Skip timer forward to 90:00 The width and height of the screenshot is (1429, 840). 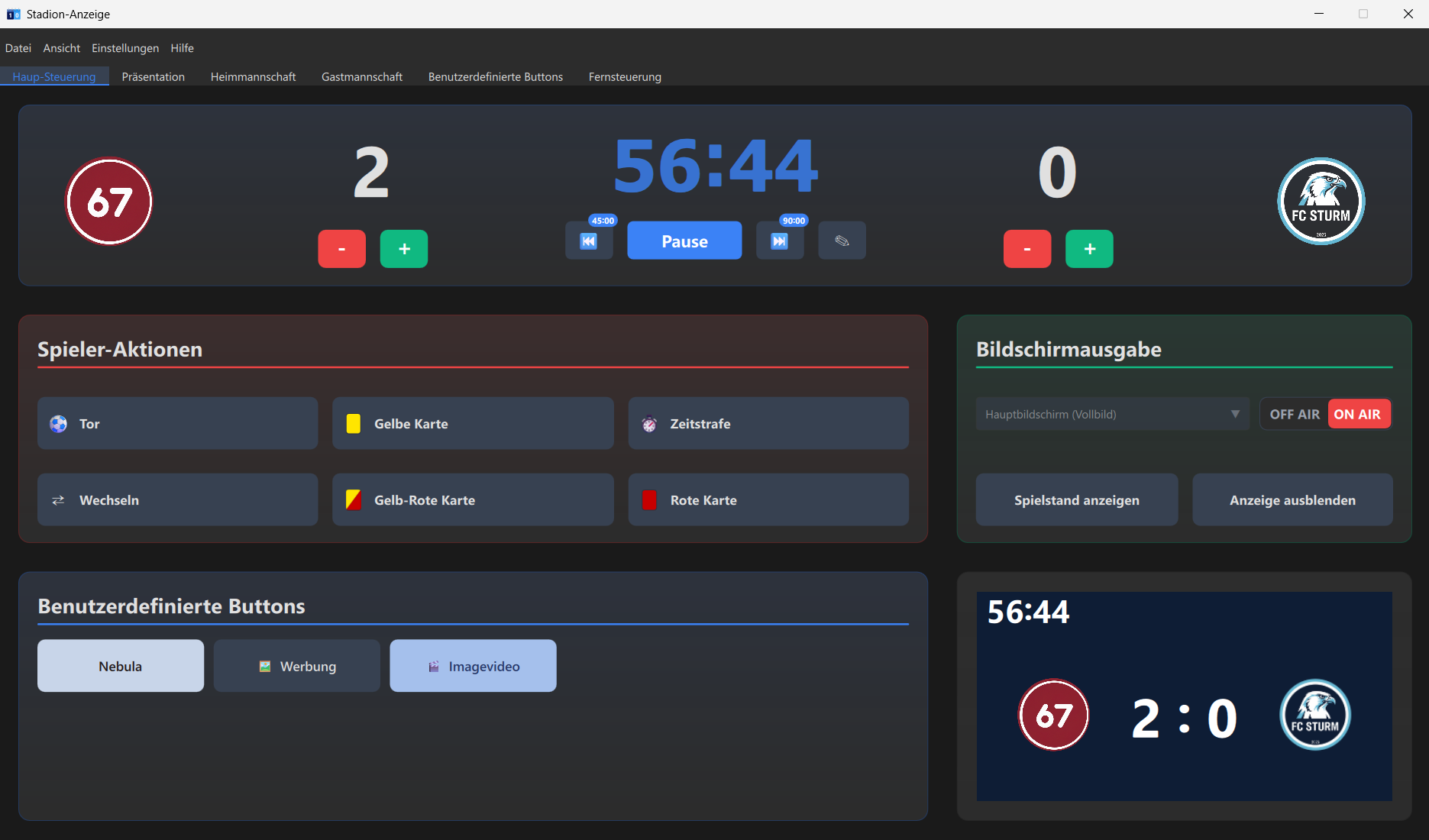tap(779, 241)
